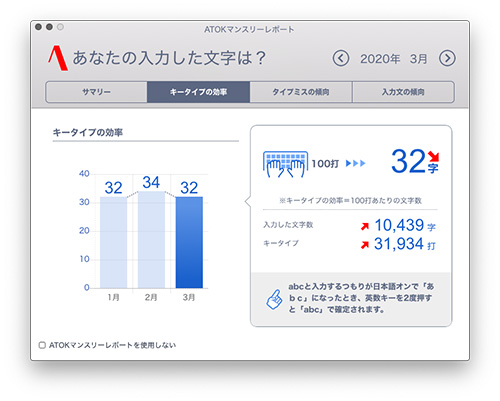Click the window title ATOKマンスリーレポート

[249, 30]
